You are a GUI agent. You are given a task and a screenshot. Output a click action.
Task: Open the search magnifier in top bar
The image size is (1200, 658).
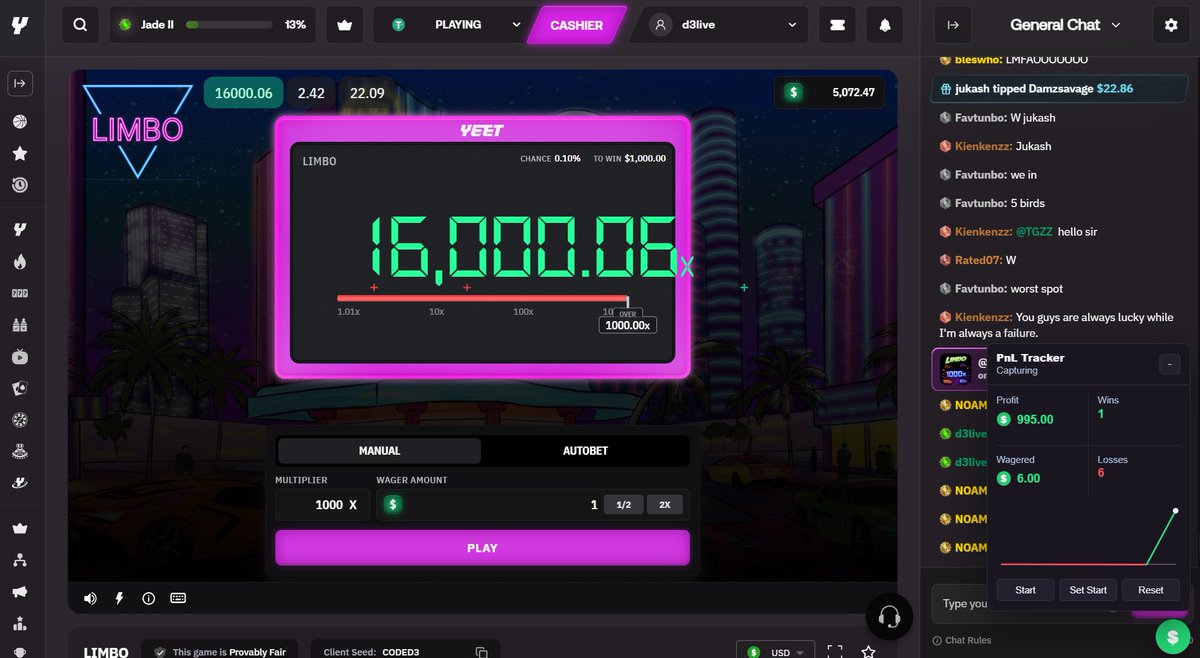(x=80, y=25)
